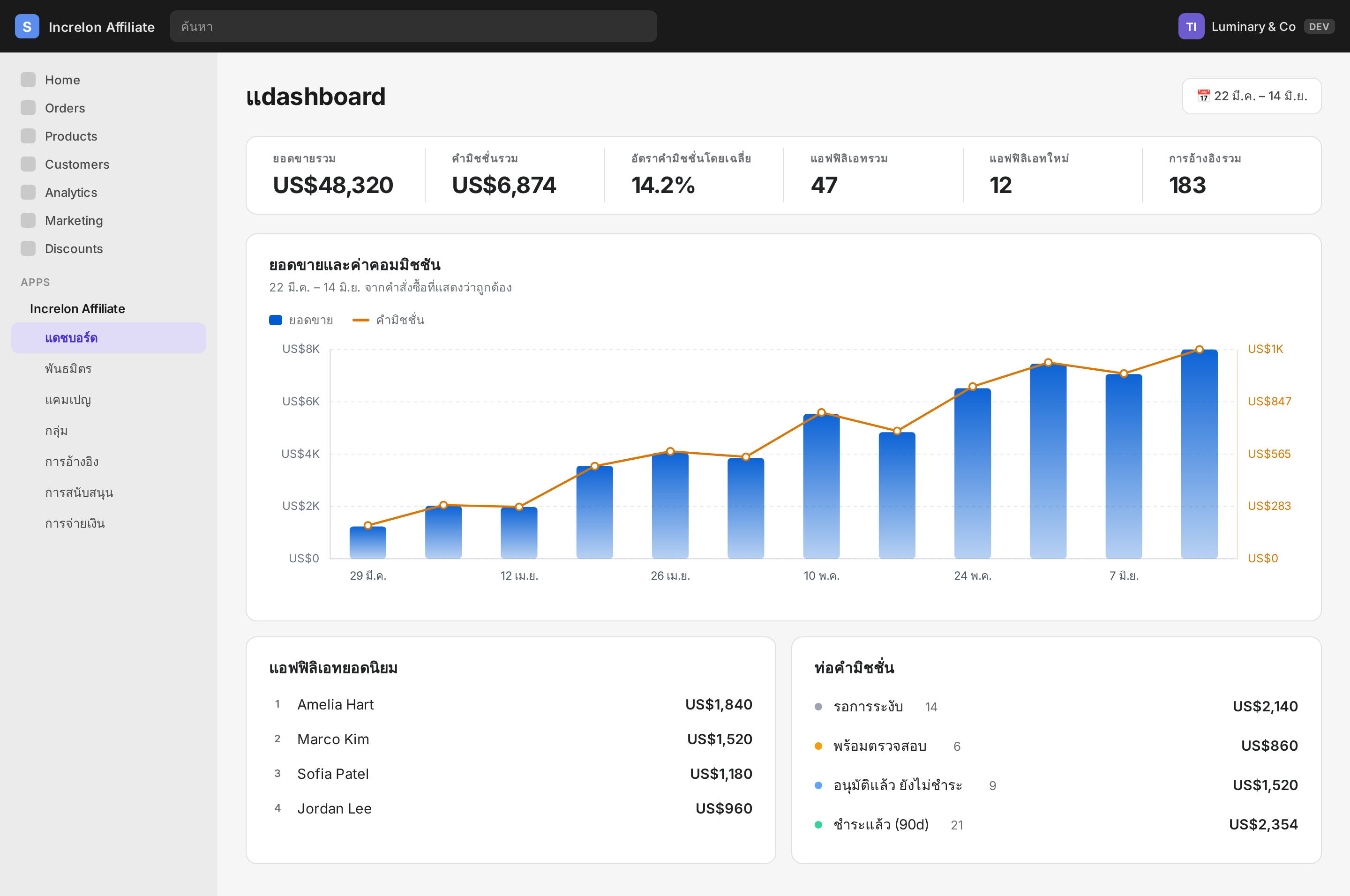Click the orange คำมิชชั่น legend line

coord(360,320)
